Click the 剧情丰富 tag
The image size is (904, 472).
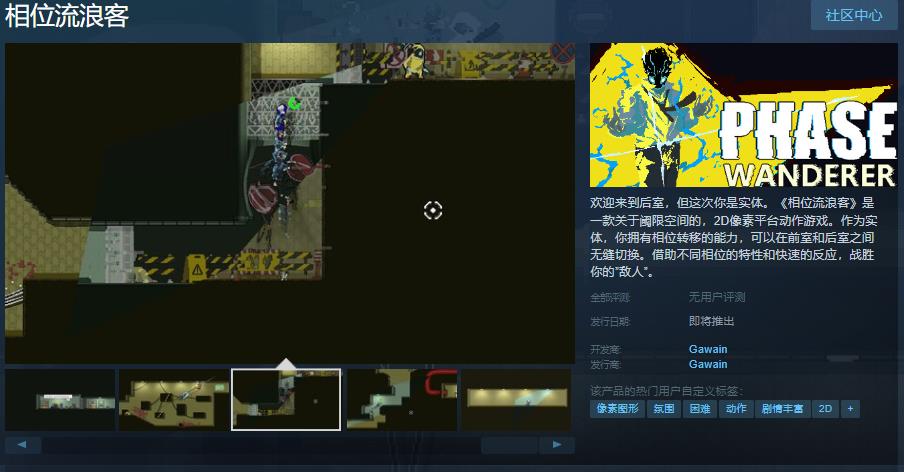pyautogui.click(x=782, y=409)
